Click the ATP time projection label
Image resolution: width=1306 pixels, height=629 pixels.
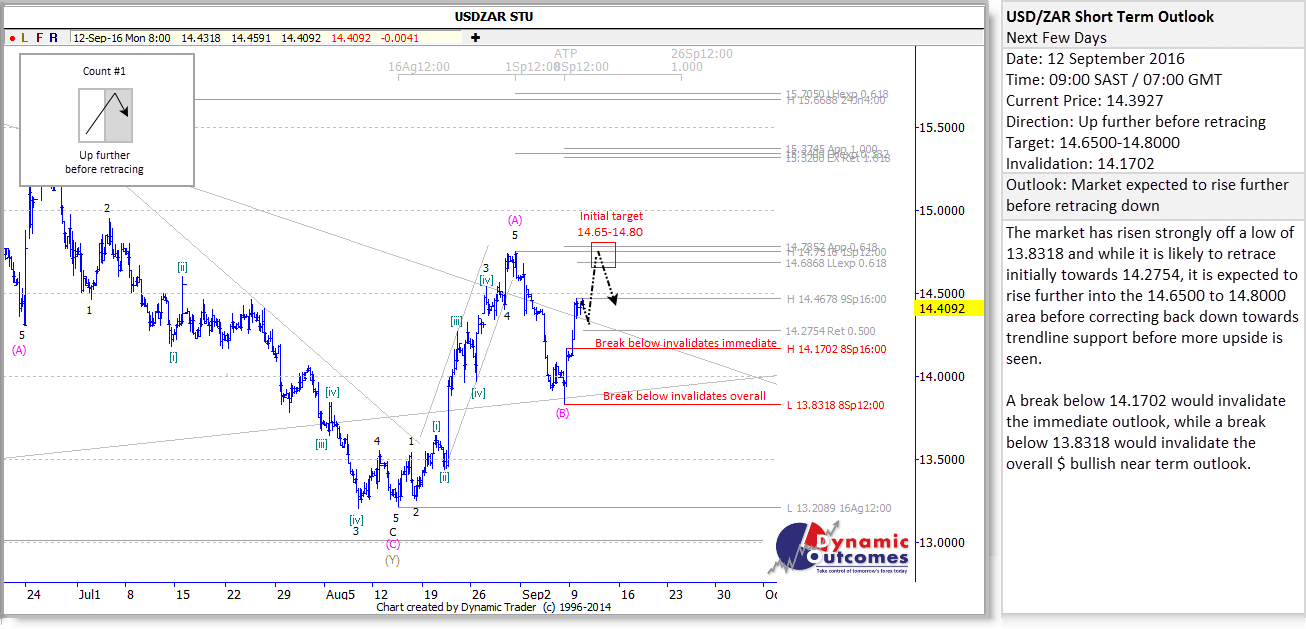tap(565, 53)
